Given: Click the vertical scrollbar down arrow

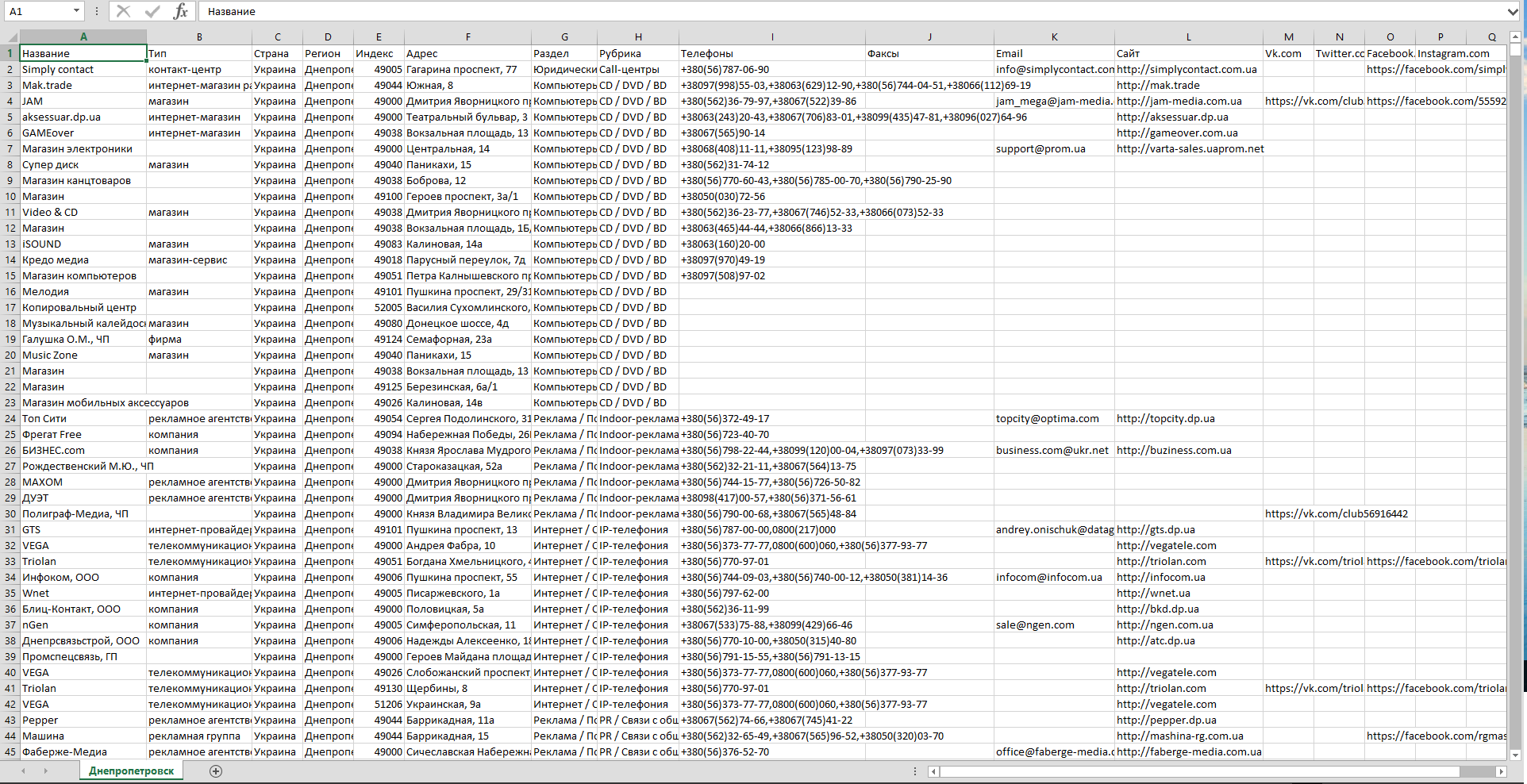Looking at the screenshot, I should point(1514,755).
